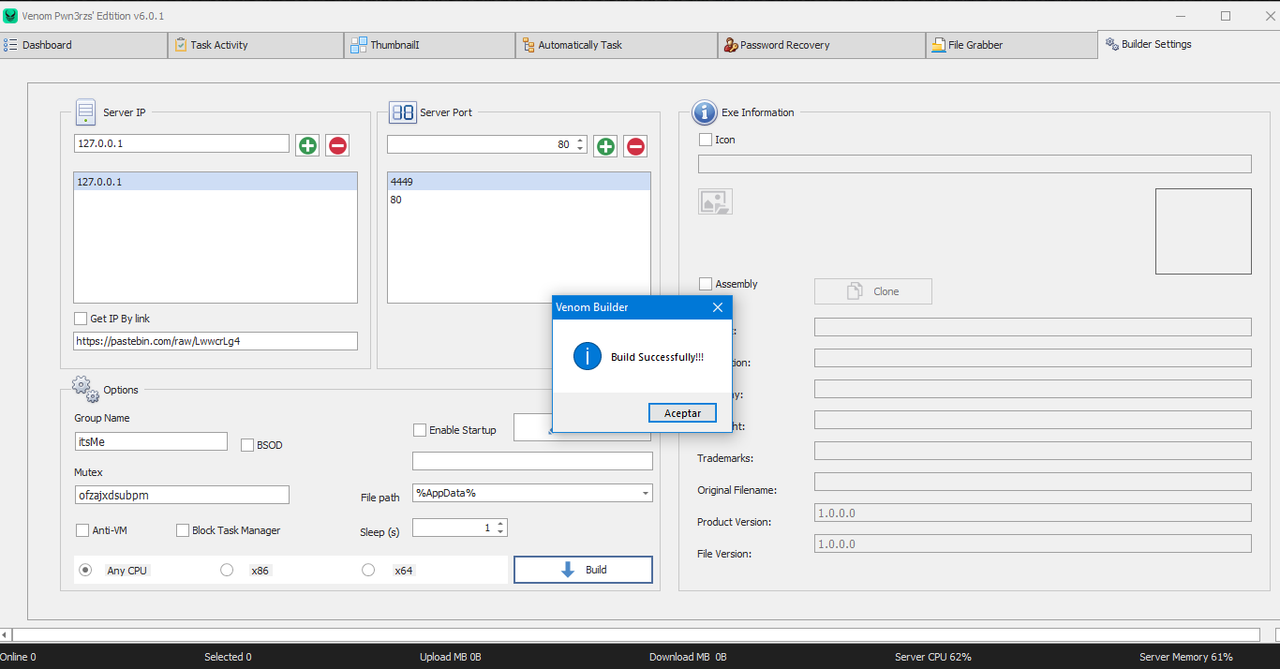Click the Sleep (s) value field
The image size is (1280, 669).
coord(453,527)
